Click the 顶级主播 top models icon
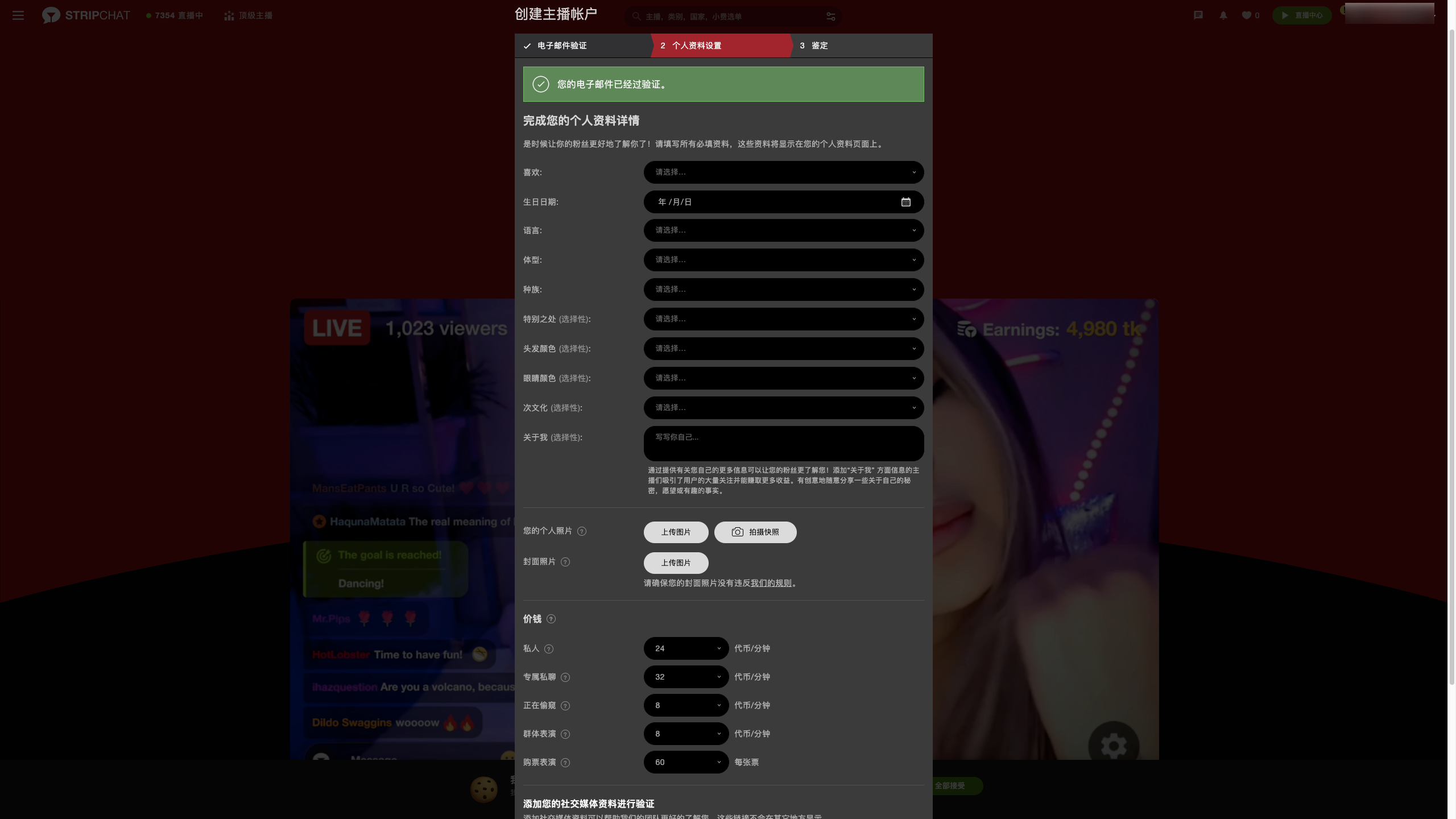The image size is (1456, 819). coord(229,16)
